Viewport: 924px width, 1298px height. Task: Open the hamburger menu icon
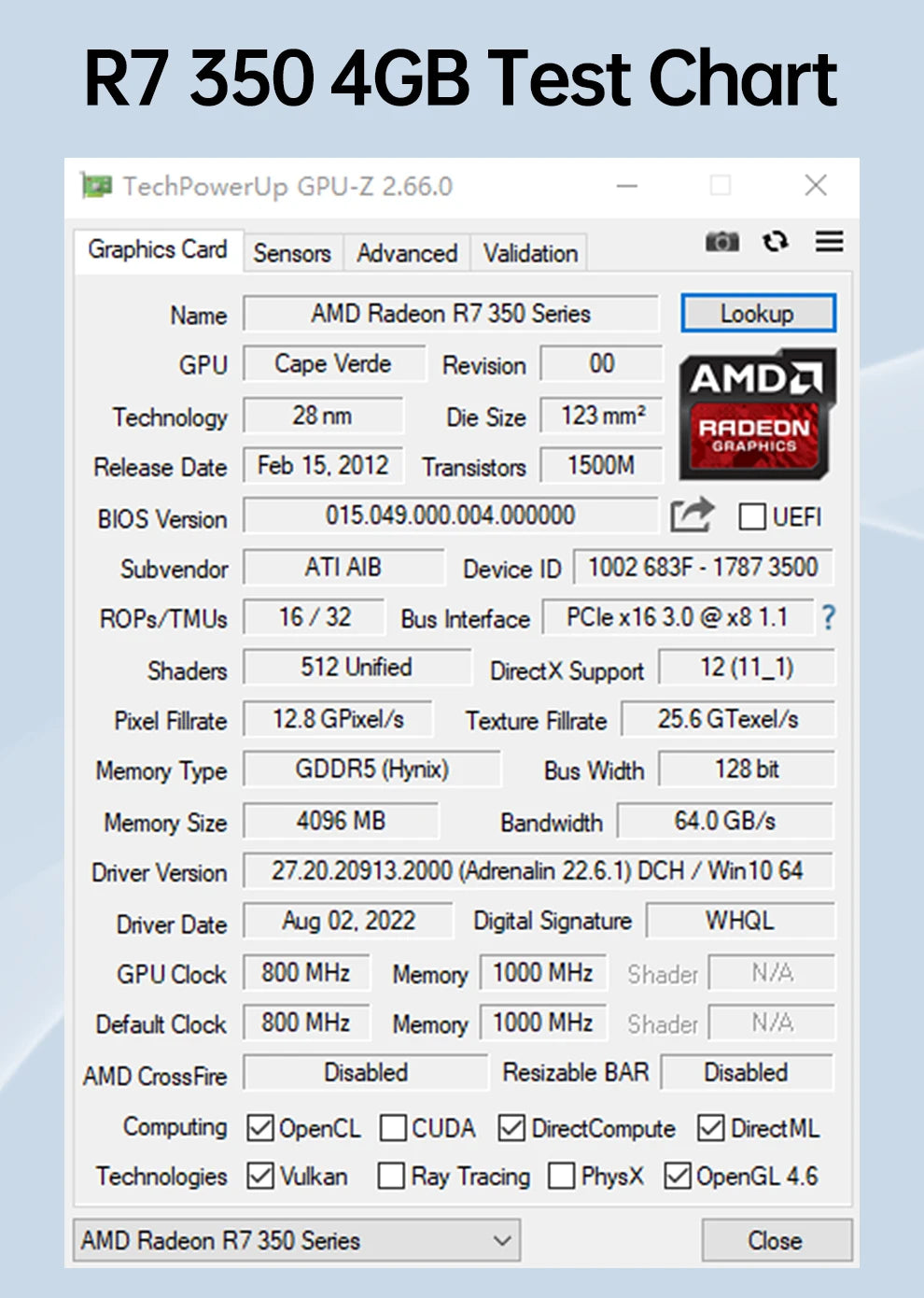tap(827, 243)
